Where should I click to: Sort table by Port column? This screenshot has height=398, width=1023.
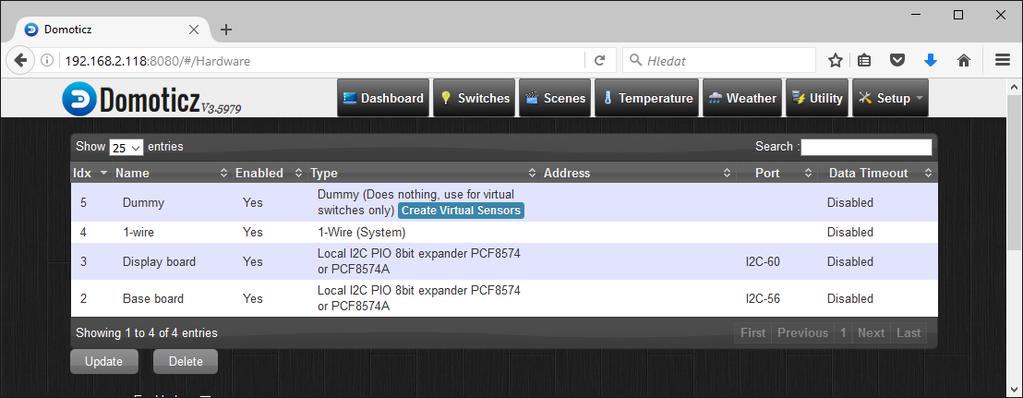pos(776,173)
